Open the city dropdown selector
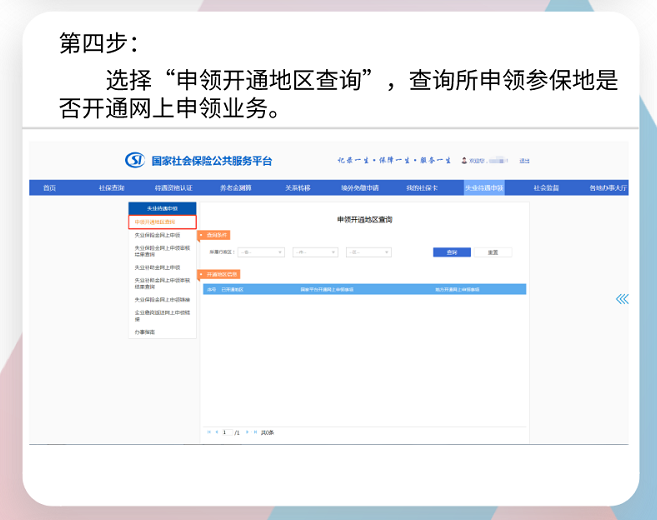The height and width of the screenshot is (520, 657). click(314, 252)
